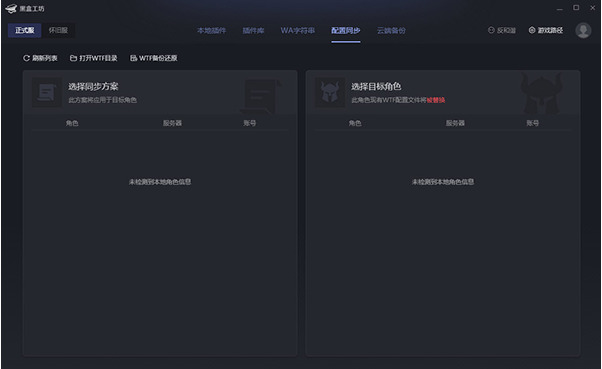Maximize the application window

point(576,8)
